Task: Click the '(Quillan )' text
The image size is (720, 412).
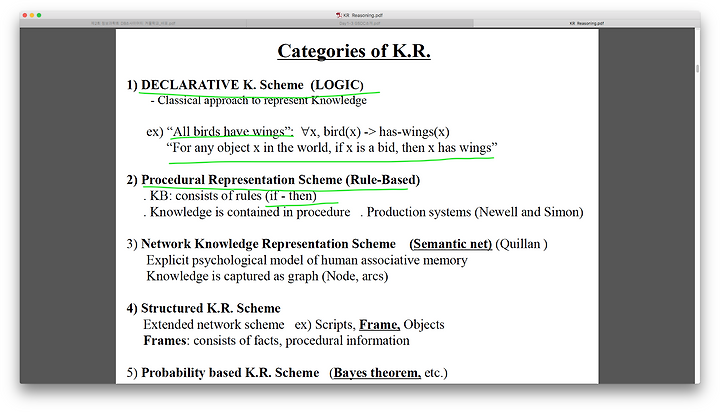Action: pos(521,244)
